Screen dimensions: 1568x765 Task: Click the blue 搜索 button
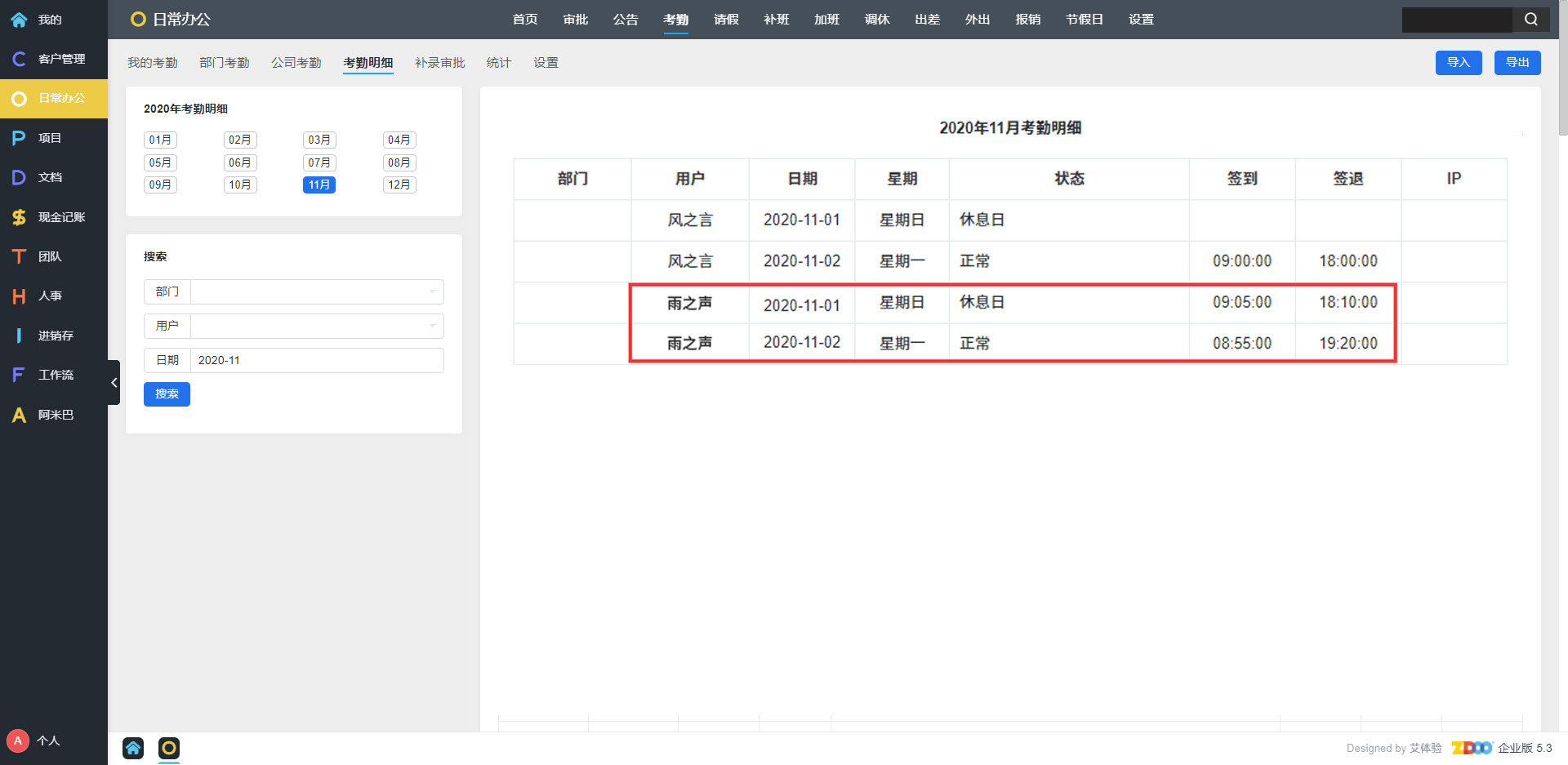tap(167, 394)
